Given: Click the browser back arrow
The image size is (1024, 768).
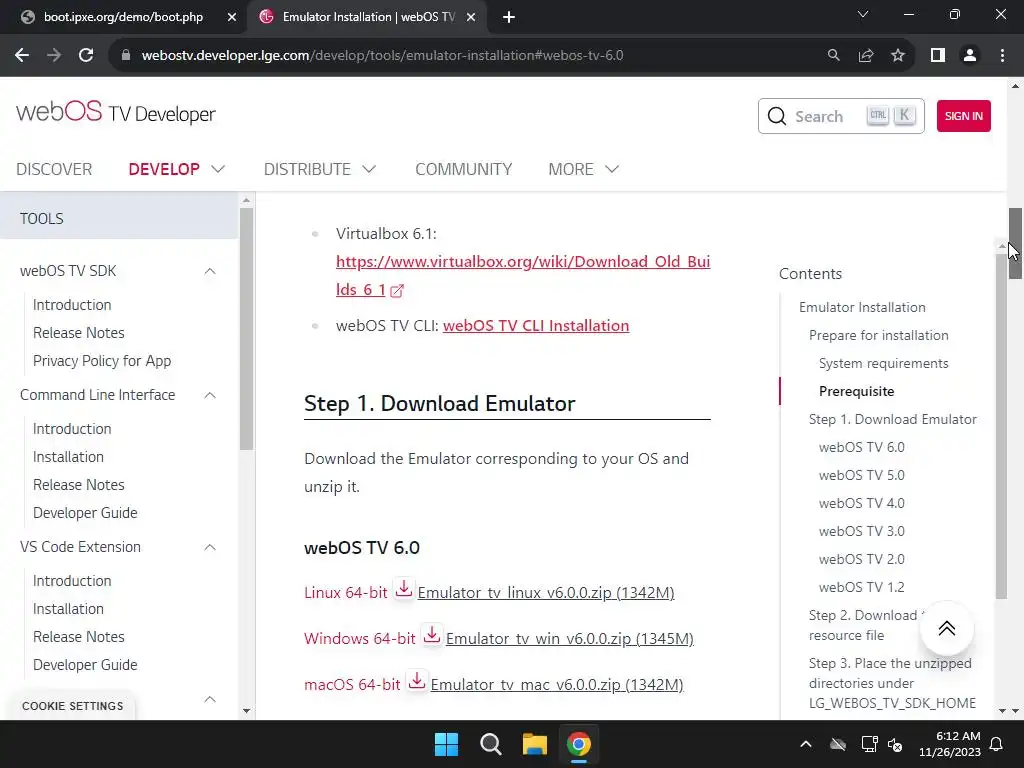Looking at the screenshot, I should pyautogui.click(x=22, y=56).
